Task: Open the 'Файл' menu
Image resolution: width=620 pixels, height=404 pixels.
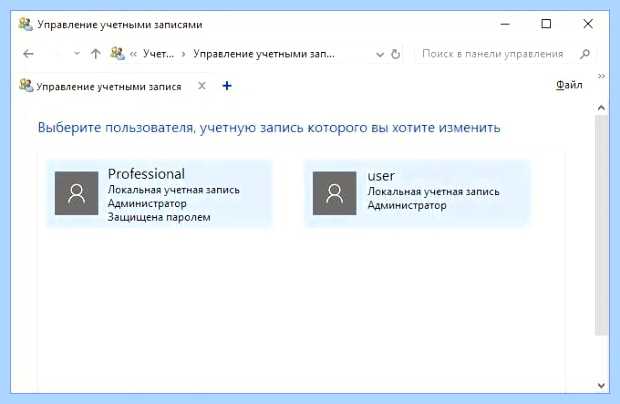Action: (x=569, y=85)
